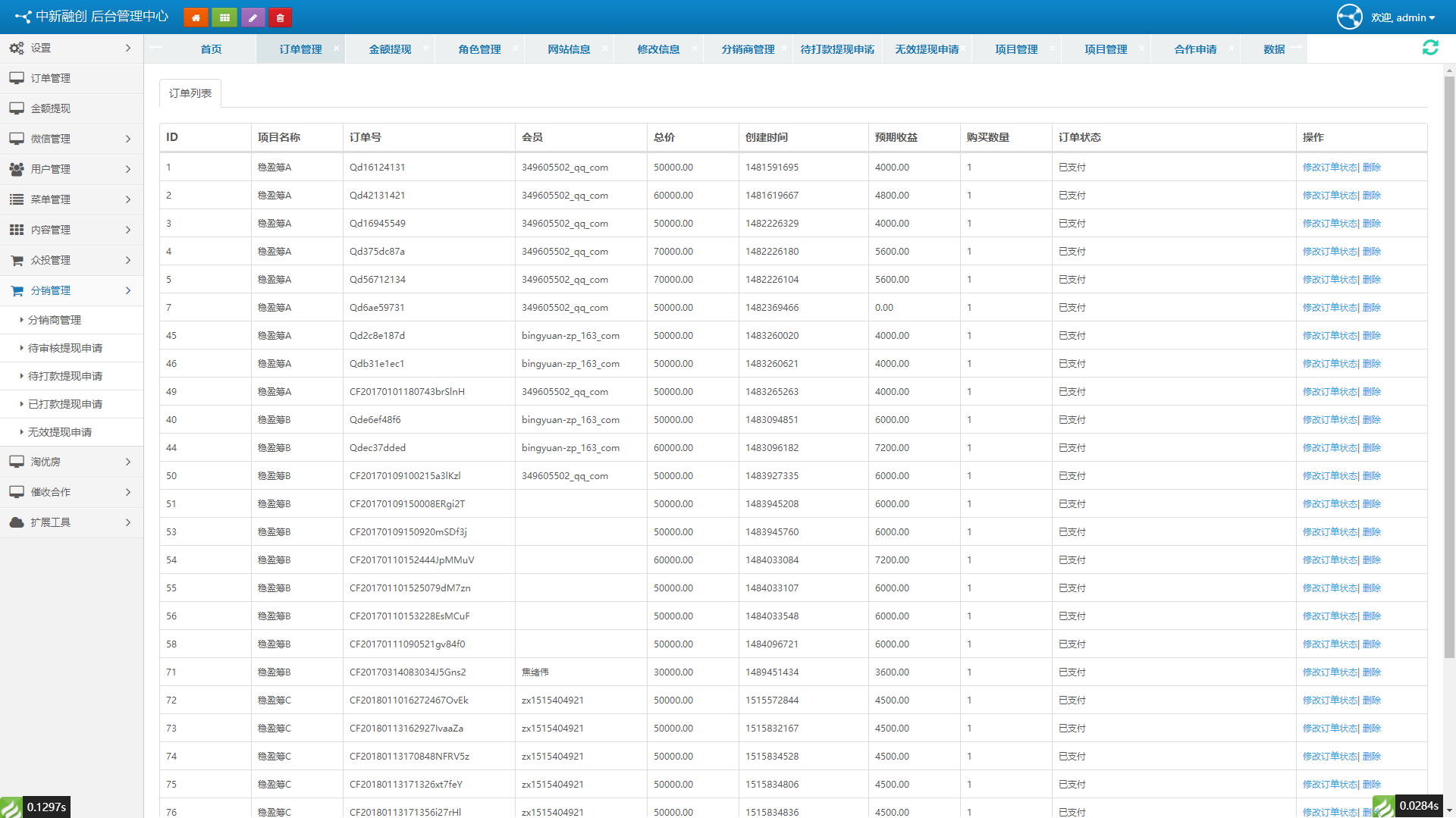Image resolution: width=1456 pixels, height=818 pixels.
Task: Click the green grid icon button
Action: pos(224,17)
